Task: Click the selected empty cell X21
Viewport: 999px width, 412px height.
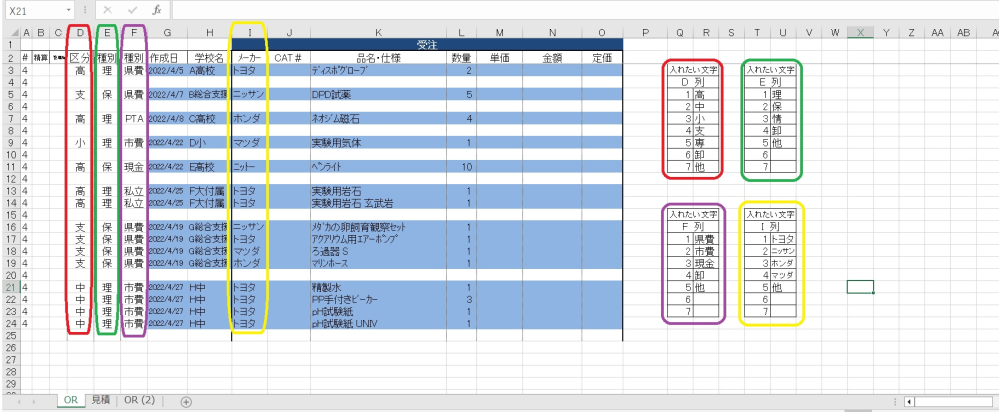Action: click(x=860, y=287)
